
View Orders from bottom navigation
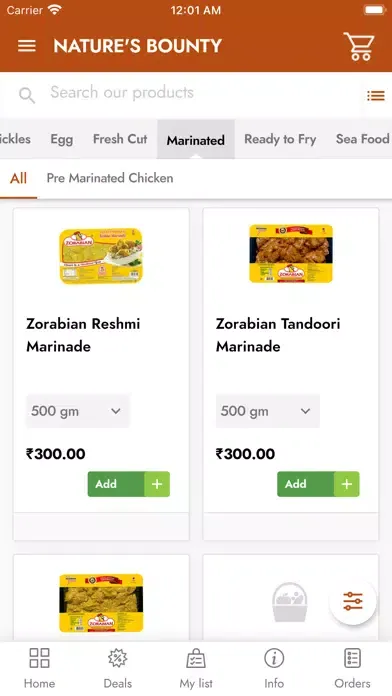pos(352,668)
